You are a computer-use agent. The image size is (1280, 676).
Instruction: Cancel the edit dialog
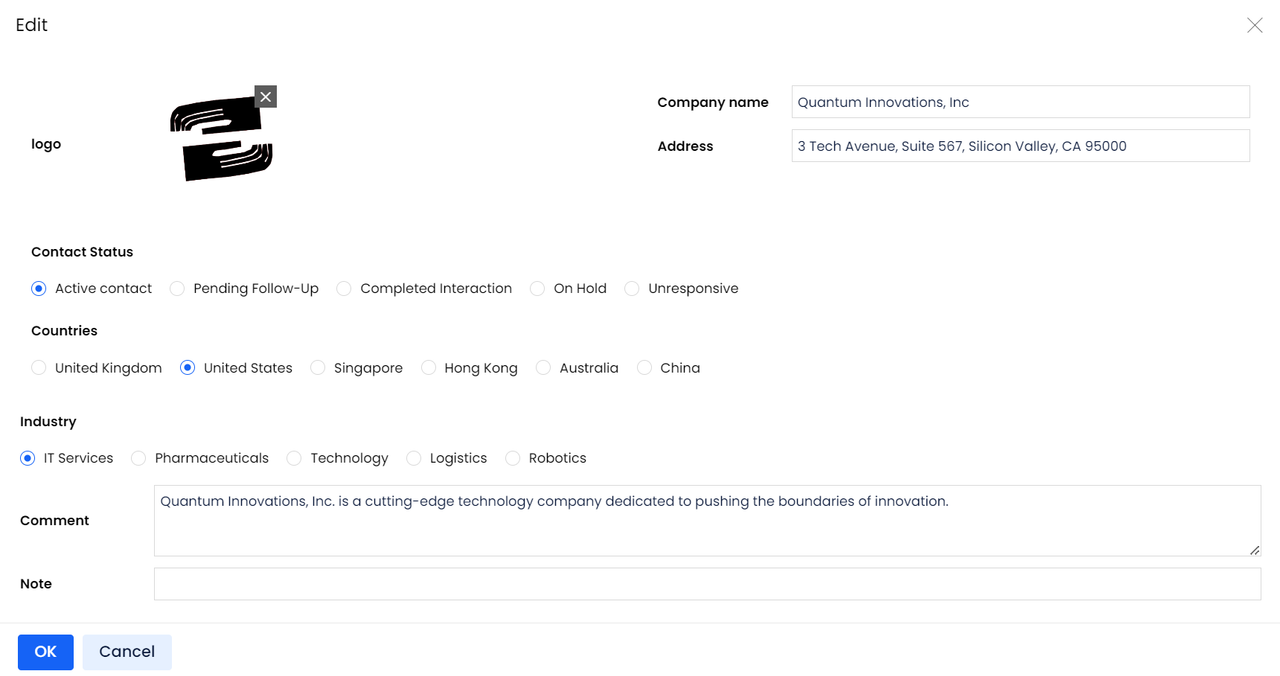(x=127, y=652)
